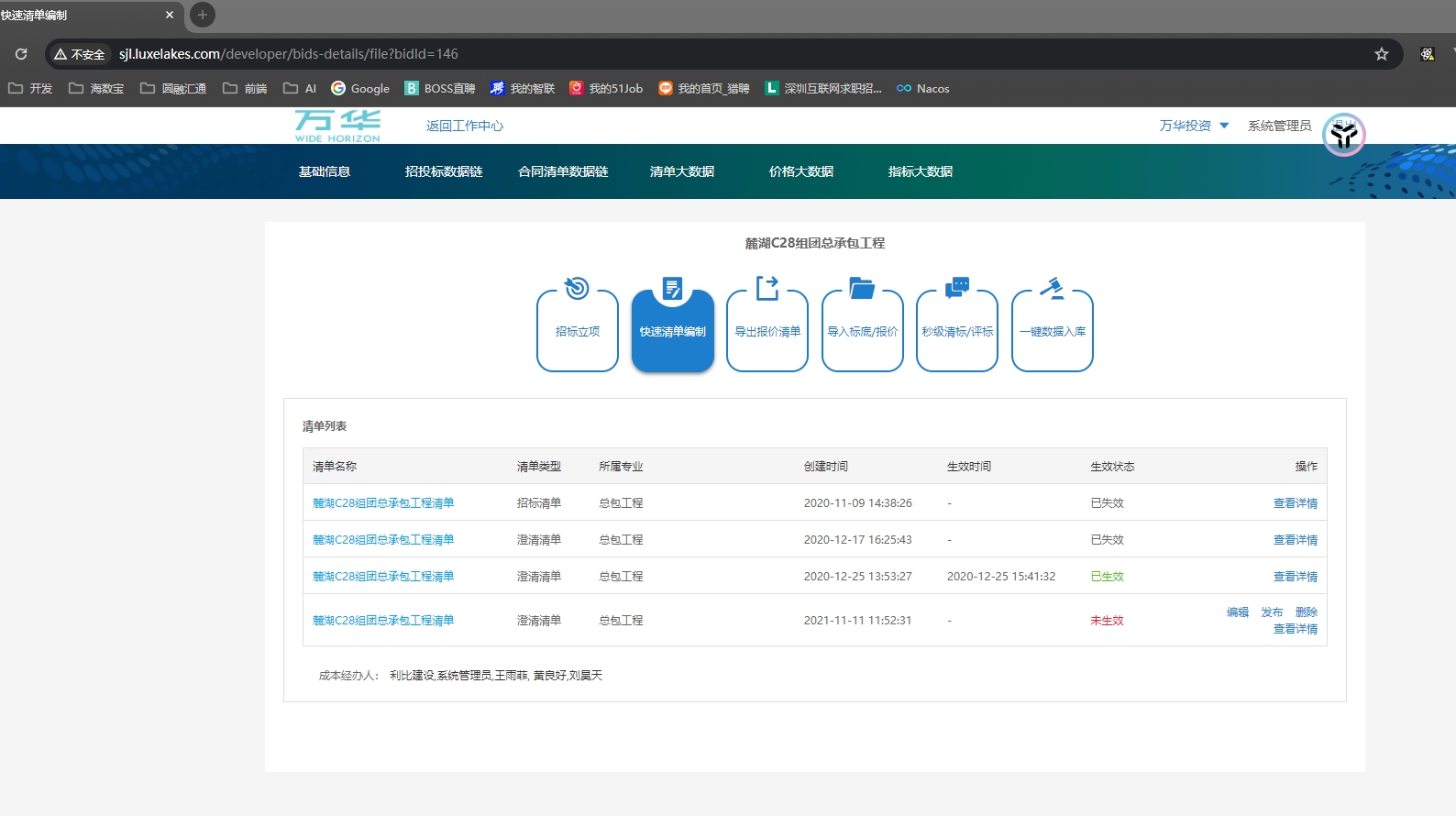
Task: Go to 清单大数据 menu
Action: click(x=682, y=171)
